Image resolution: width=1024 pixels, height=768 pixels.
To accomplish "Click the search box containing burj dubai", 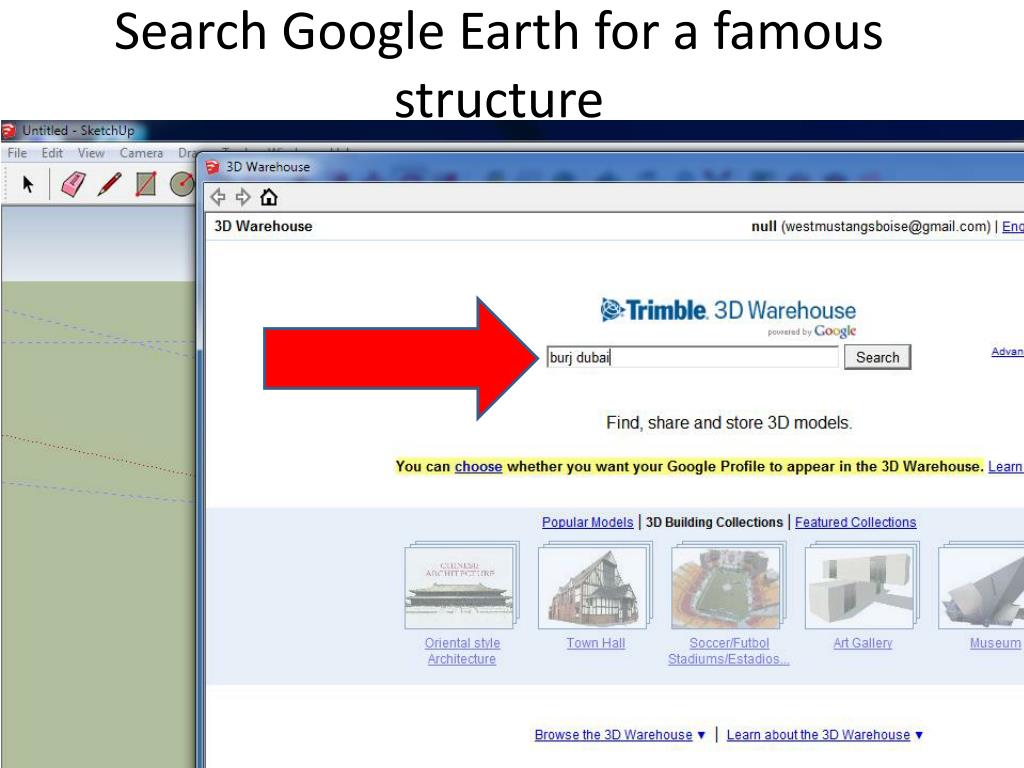I will (692, 357).
